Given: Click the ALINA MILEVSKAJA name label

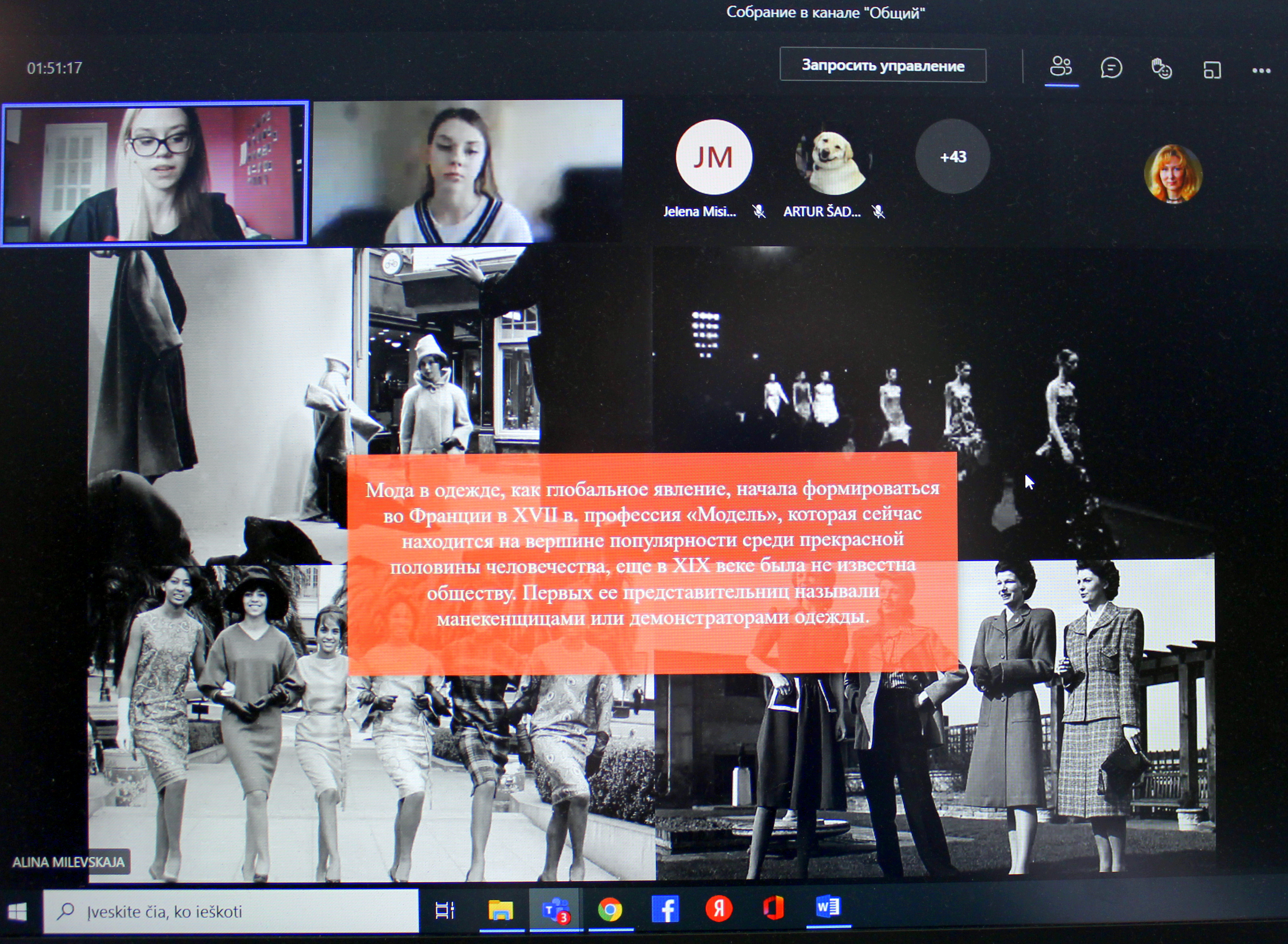Looking at the screenshot, I should (69, 862).
